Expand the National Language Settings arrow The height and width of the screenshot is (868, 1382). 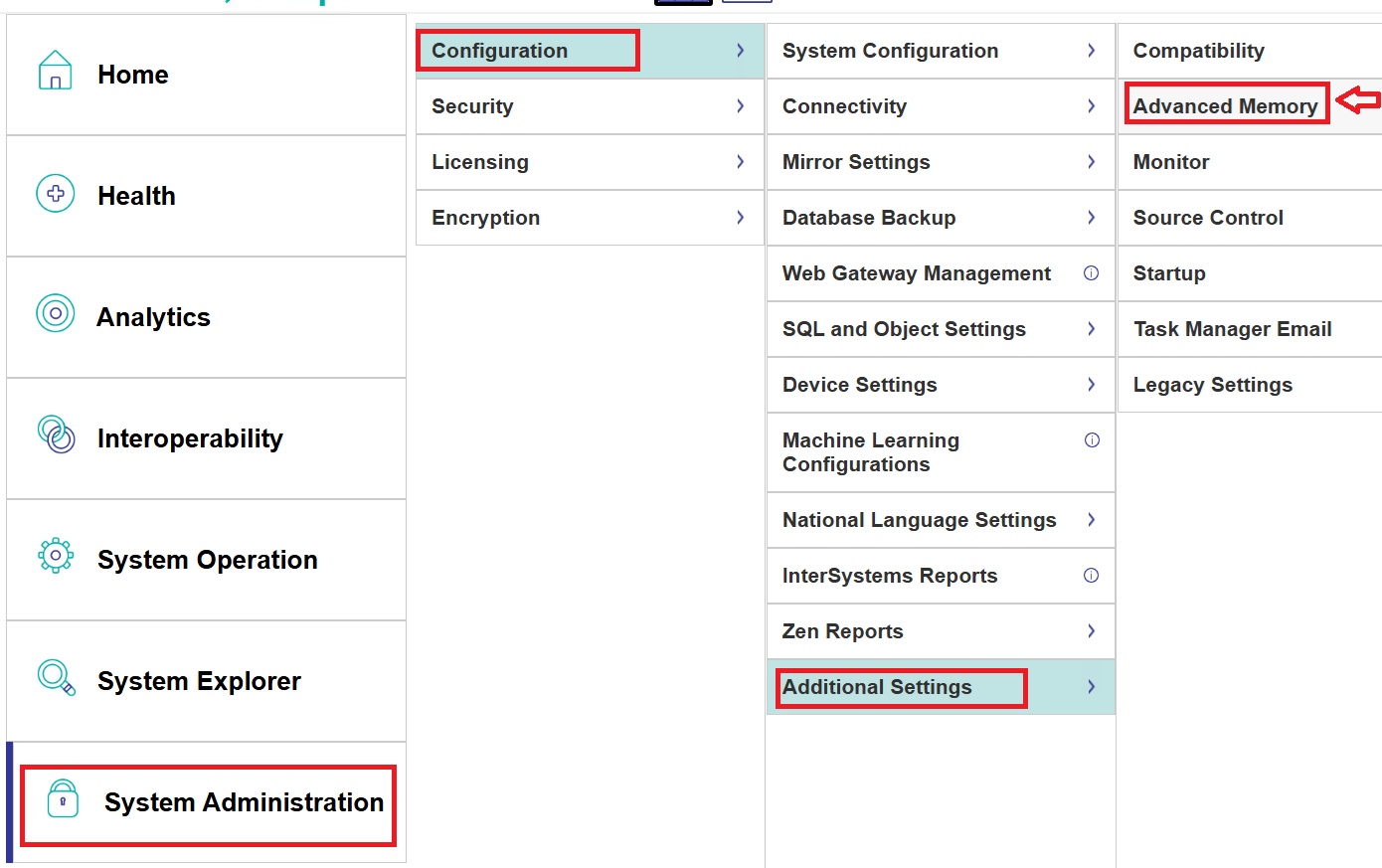pyautogui.click(x=1091, y=520)
